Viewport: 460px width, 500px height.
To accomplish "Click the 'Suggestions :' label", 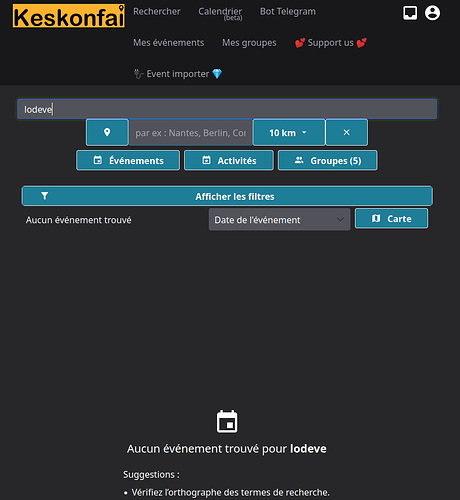I will tap(151, 474).
